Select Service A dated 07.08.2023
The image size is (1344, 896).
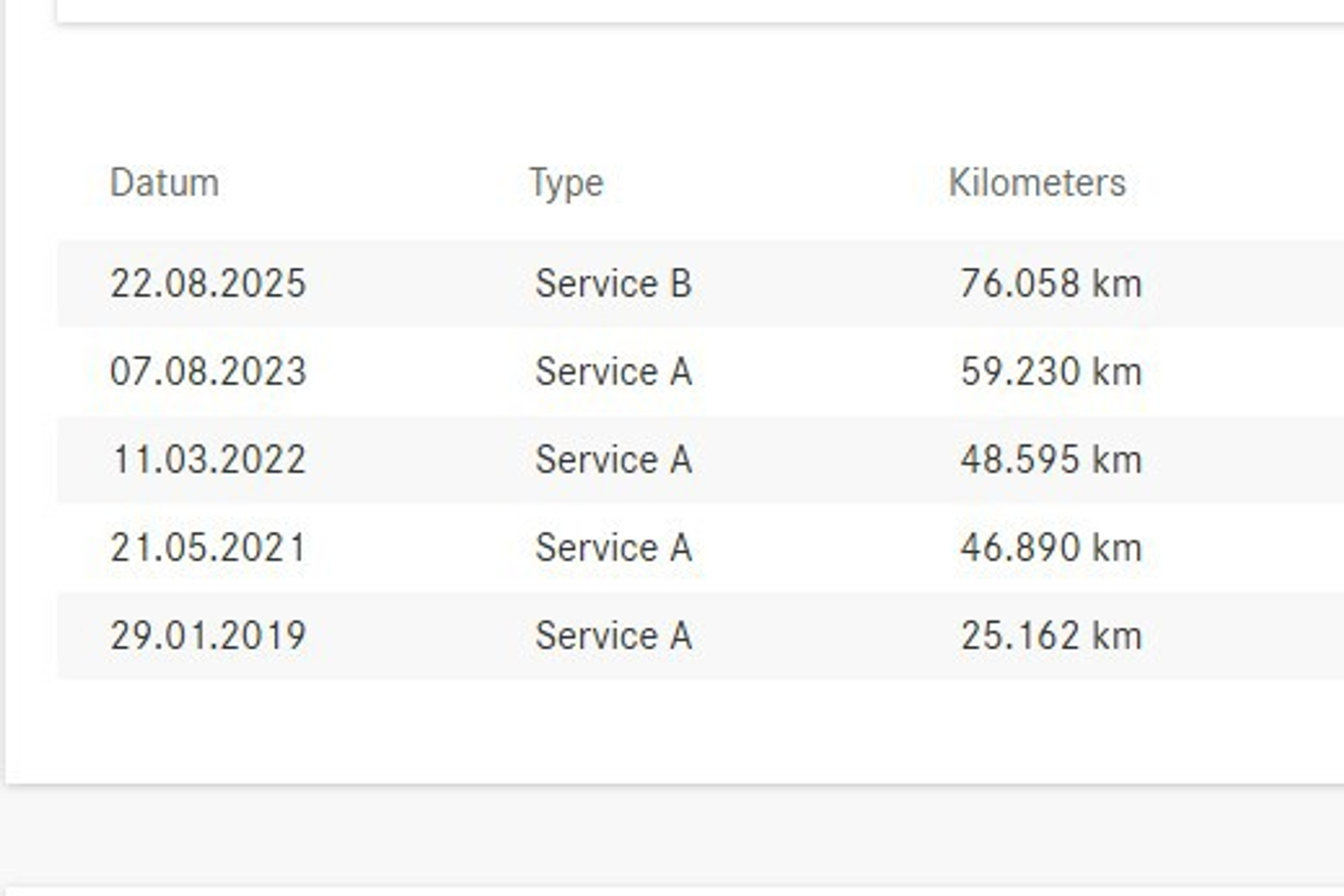point(613,371)
